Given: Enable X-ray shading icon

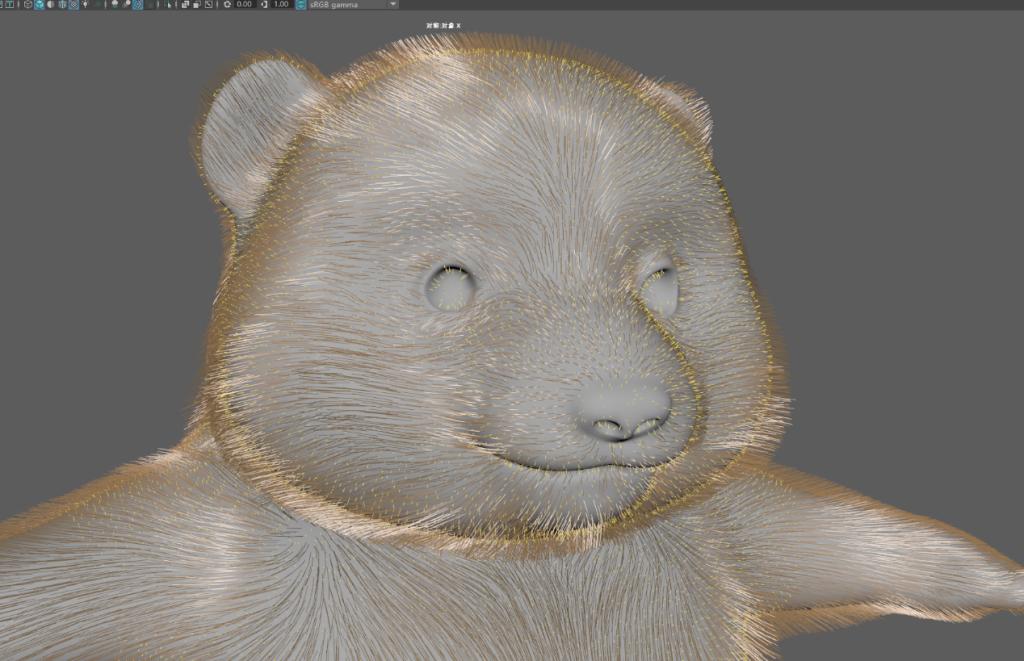Looking at the screenshot, I should [185, 5].
